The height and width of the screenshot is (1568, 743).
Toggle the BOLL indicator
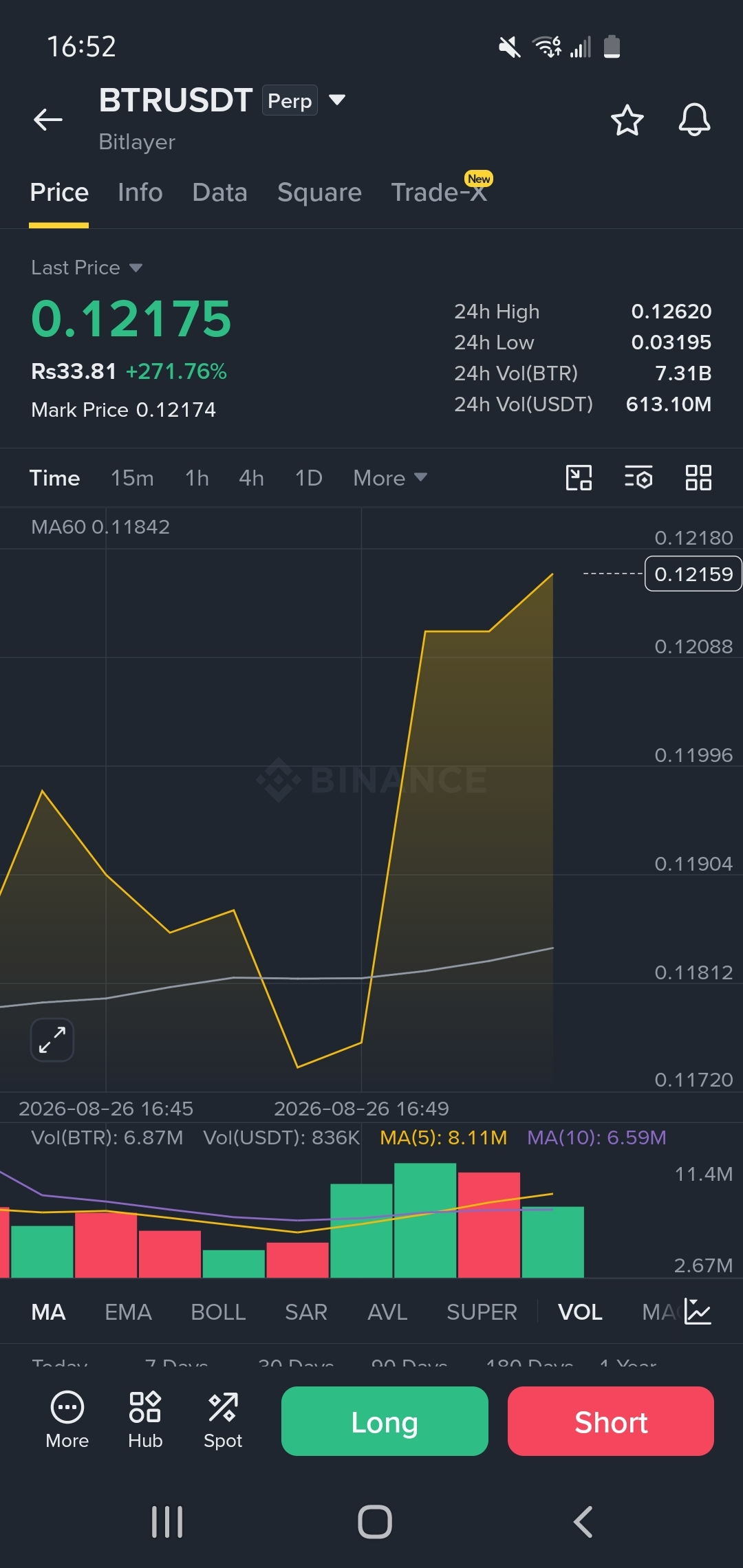click(218, 1312)
